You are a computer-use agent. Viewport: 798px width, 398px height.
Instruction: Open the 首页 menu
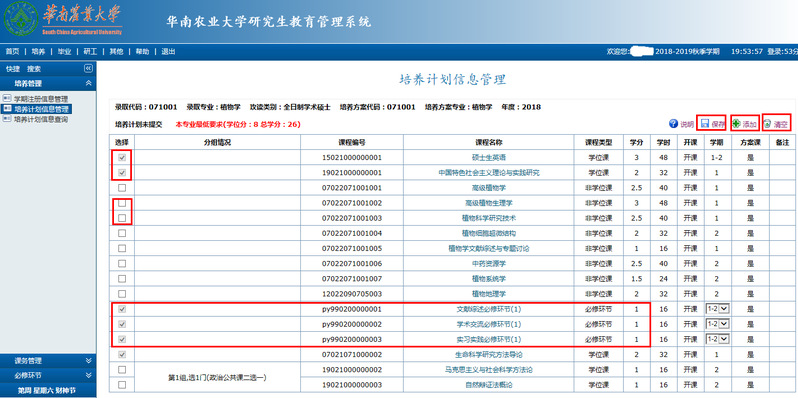pos(12,51)
